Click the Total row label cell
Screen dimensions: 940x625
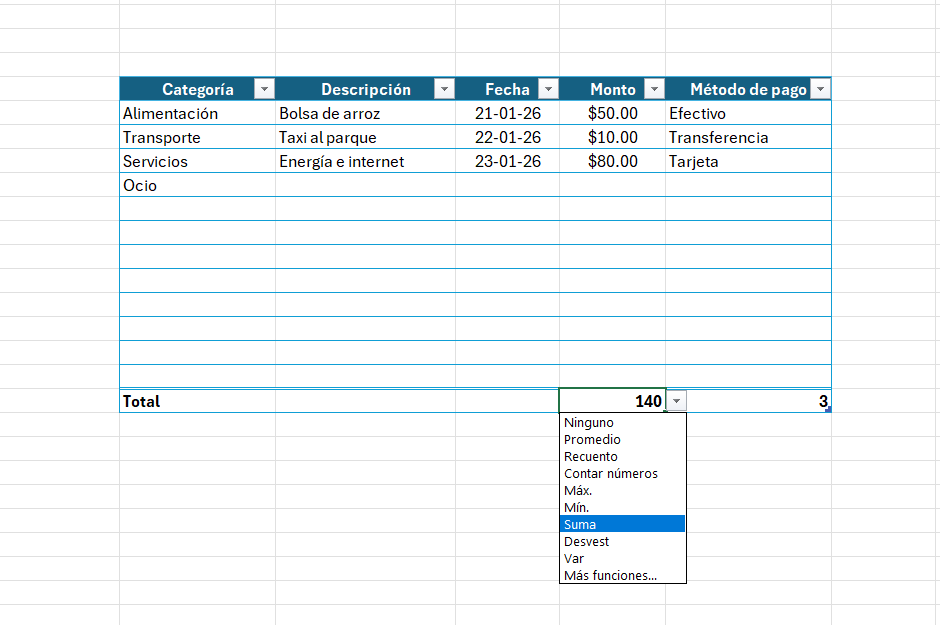(x=196, y=402)
